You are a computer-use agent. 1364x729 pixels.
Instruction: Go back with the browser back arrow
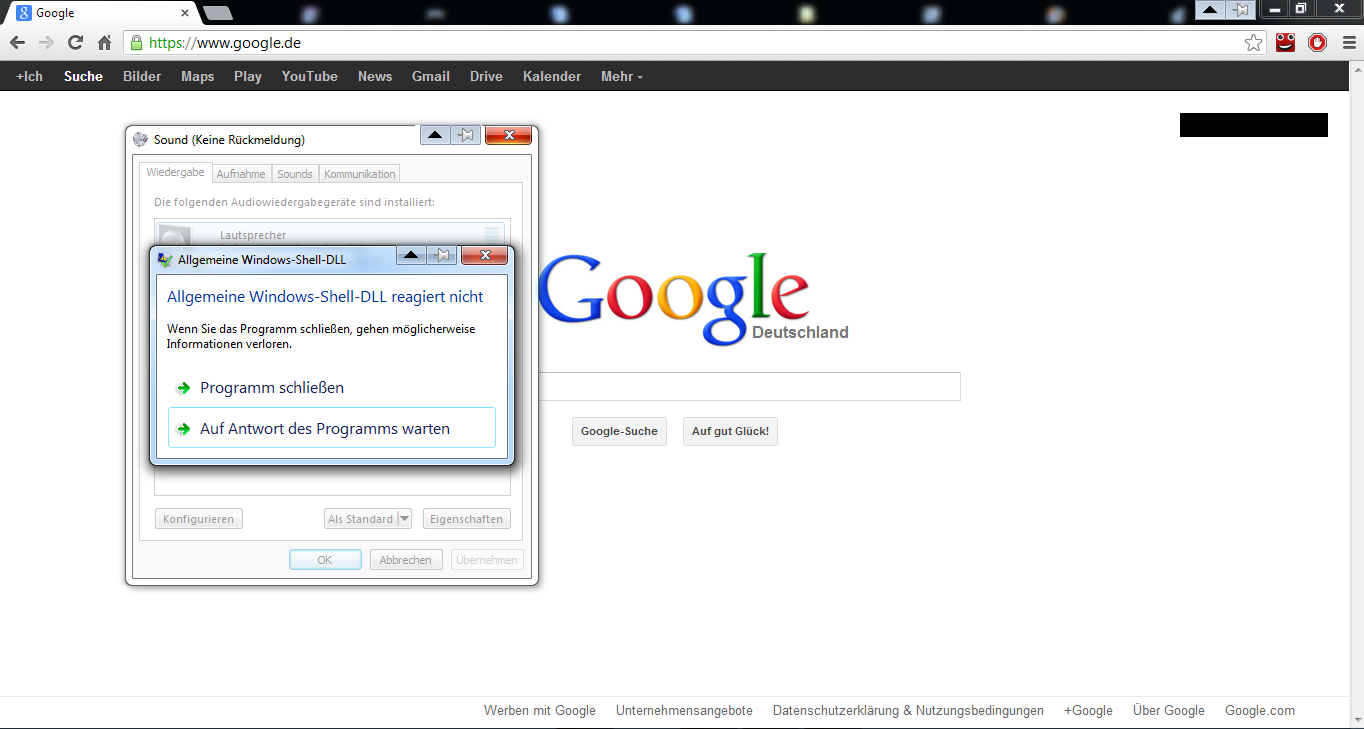pos(17,43)
